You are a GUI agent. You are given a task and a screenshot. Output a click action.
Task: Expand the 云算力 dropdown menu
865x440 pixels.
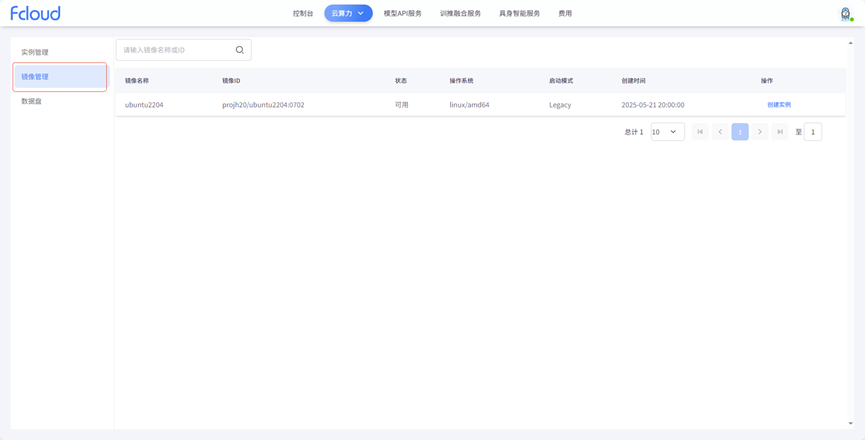[x=348, y=13]
